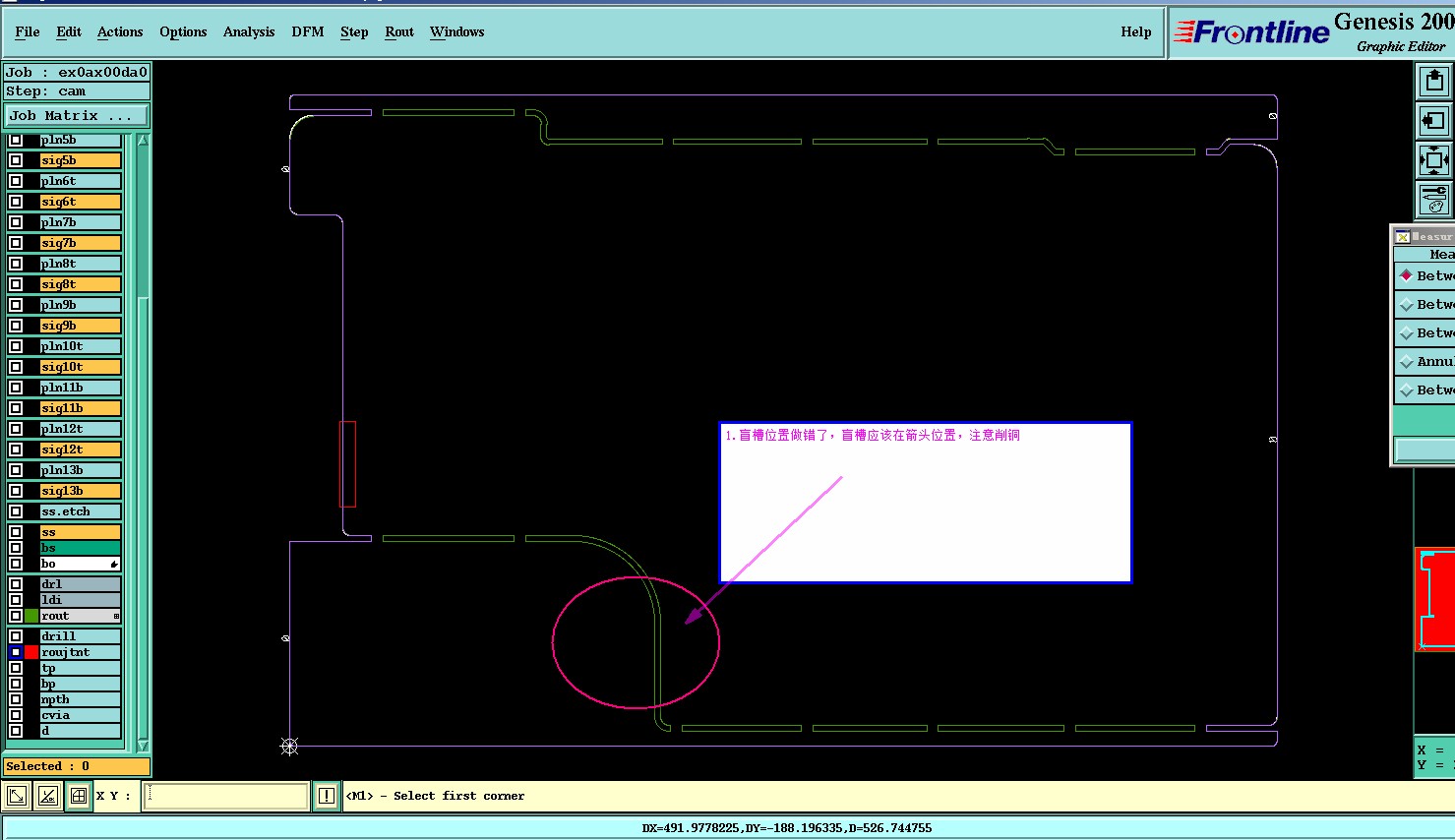Viewport: 1455px width, 840px height.
Task: Click the left-arrow page icon in right toolbar
Action: click(1433, 121)
